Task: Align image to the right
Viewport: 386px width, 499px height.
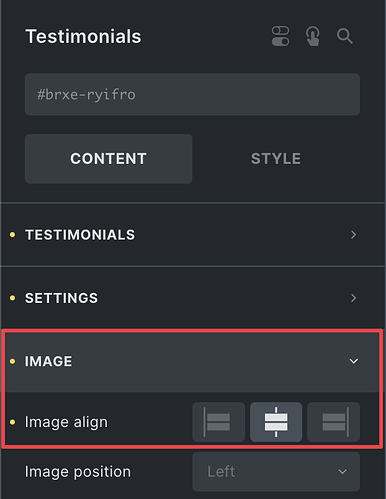Action: [x=333, y=422]
